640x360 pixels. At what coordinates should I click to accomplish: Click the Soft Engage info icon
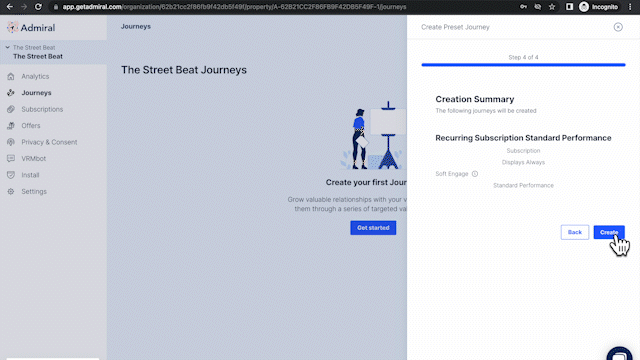[x=475, y=174]
